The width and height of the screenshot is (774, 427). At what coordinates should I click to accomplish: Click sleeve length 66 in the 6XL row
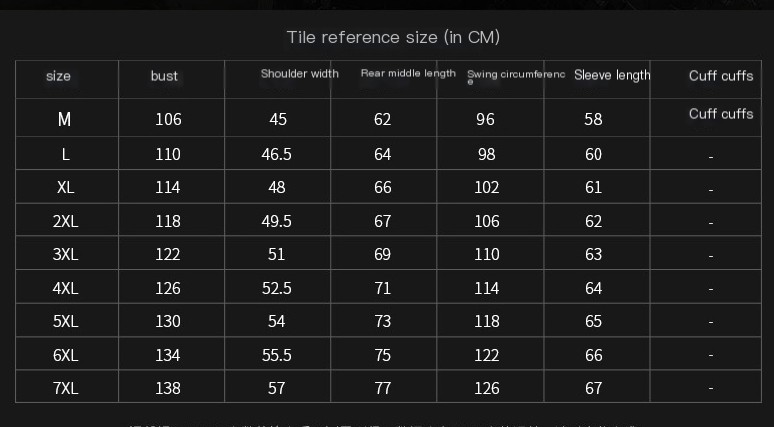point(594,355)
